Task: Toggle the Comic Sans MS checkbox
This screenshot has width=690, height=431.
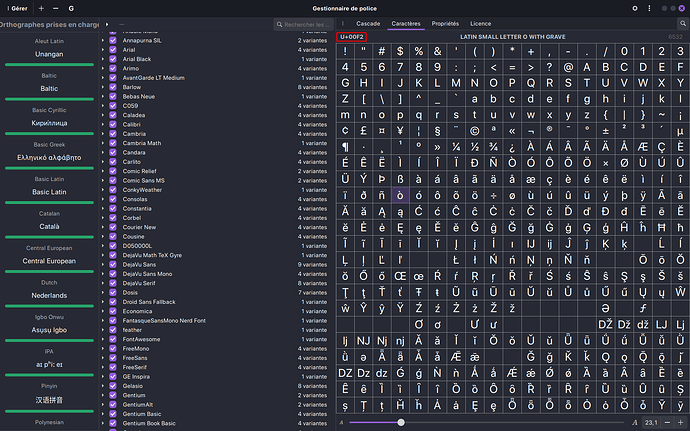Action: coord(113,181)
